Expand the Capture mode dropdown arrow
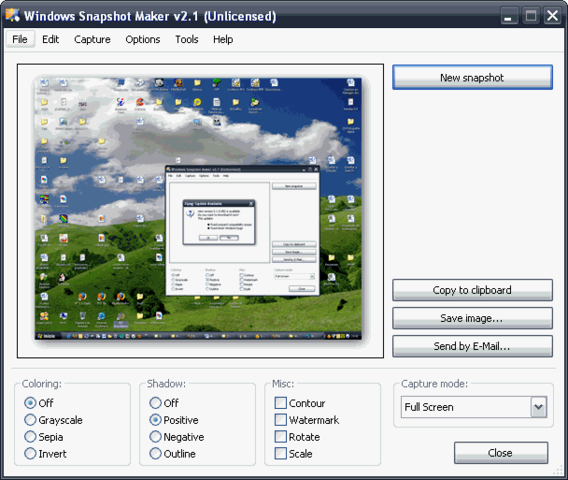This screenshot has width=568, height=480. point(539,407)
